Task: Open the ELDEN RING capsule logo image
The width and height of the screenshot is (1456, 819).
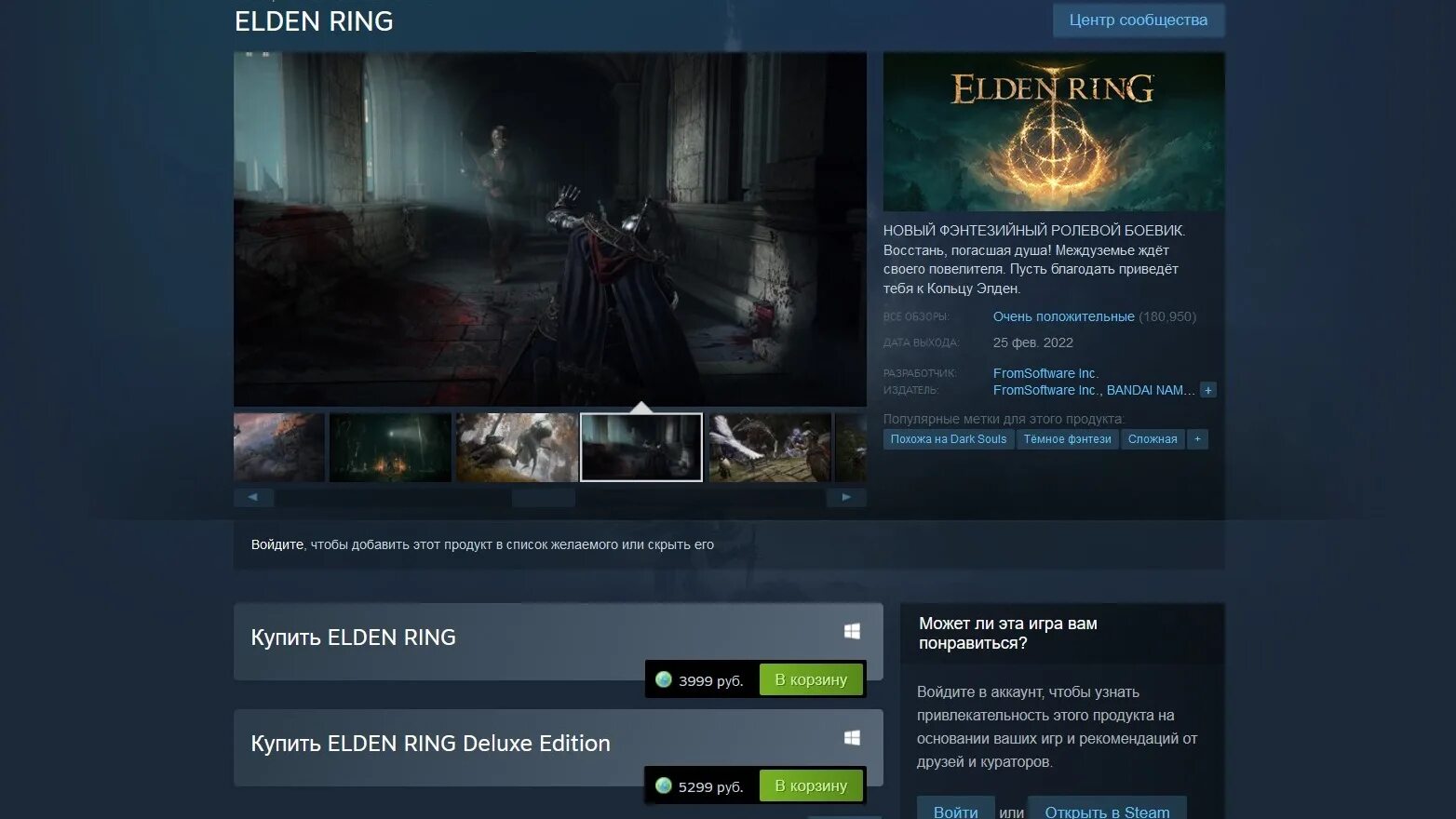Action: (x=1054, y=131)
